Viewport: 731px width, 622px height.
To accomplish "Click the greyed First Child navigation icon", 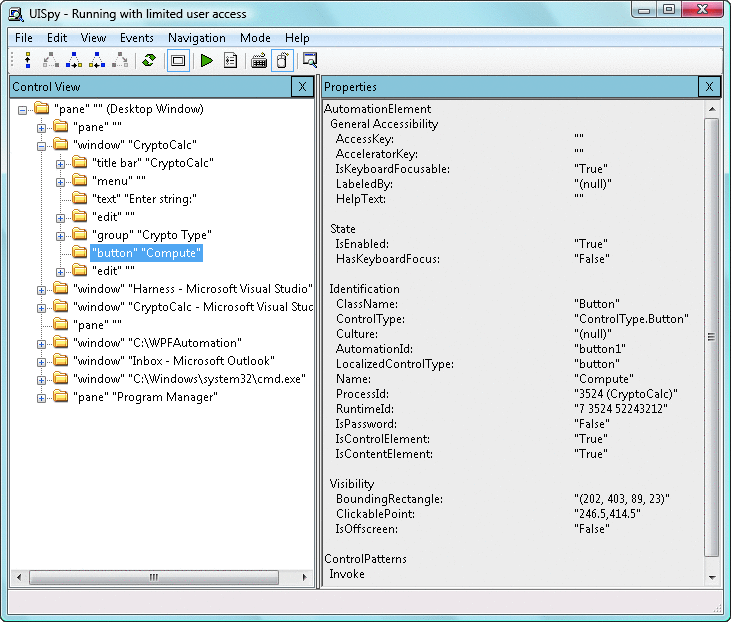I will (x=50, y=61).
